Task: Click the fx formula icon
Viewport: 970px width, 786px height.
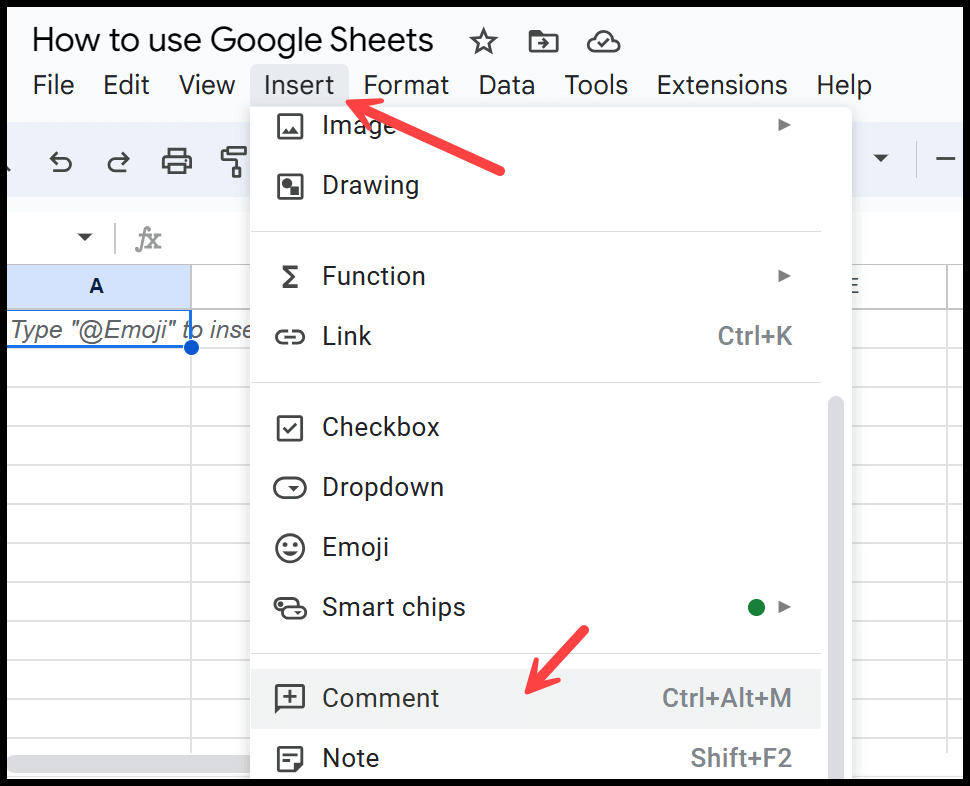Action: tap(148, 239)
